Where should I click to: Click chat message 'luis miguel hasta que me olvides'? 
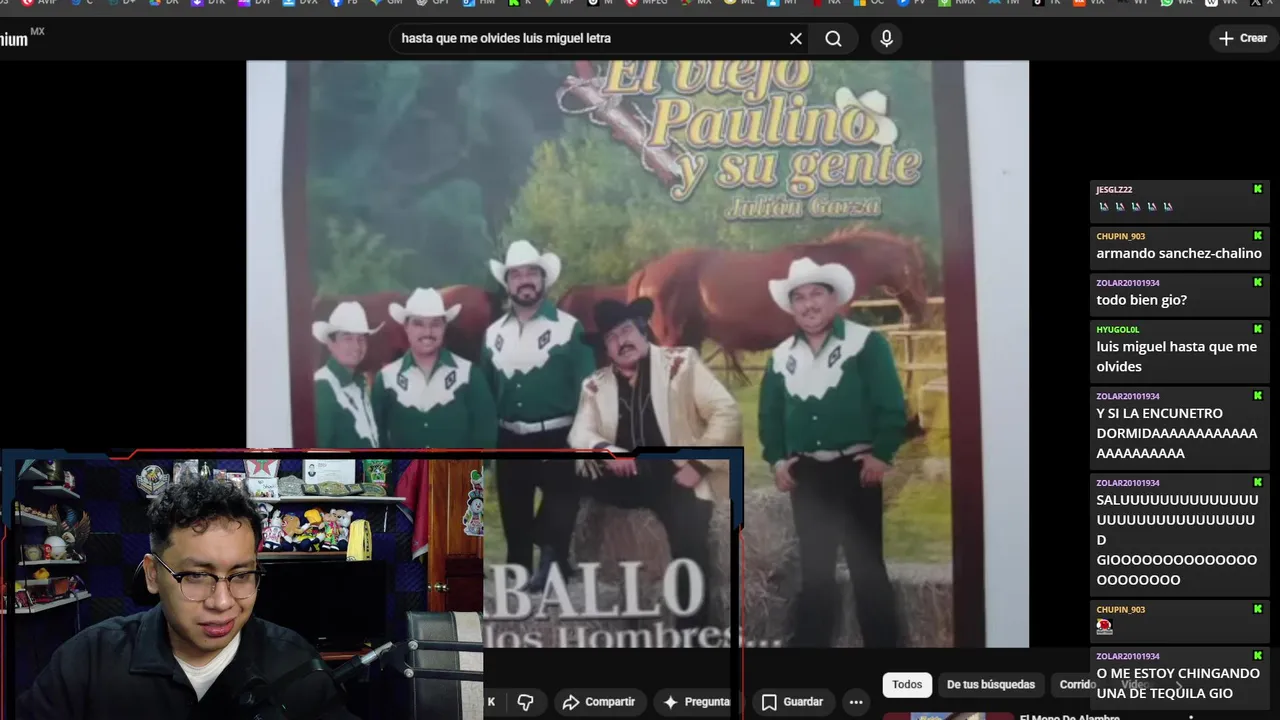[x=1177, y=357]
